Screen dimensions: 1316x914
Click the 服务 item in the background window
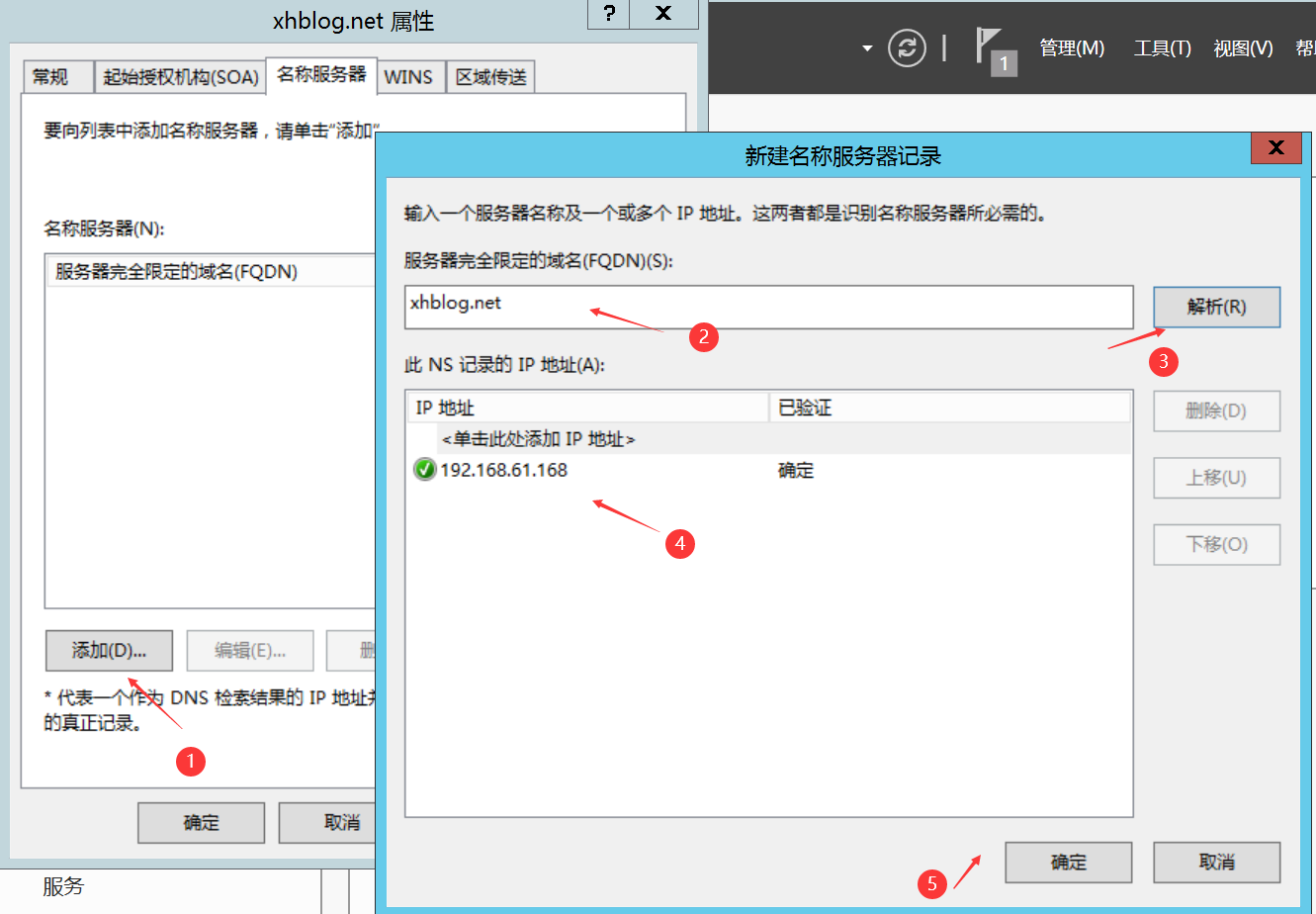click(x=63, y=887)
